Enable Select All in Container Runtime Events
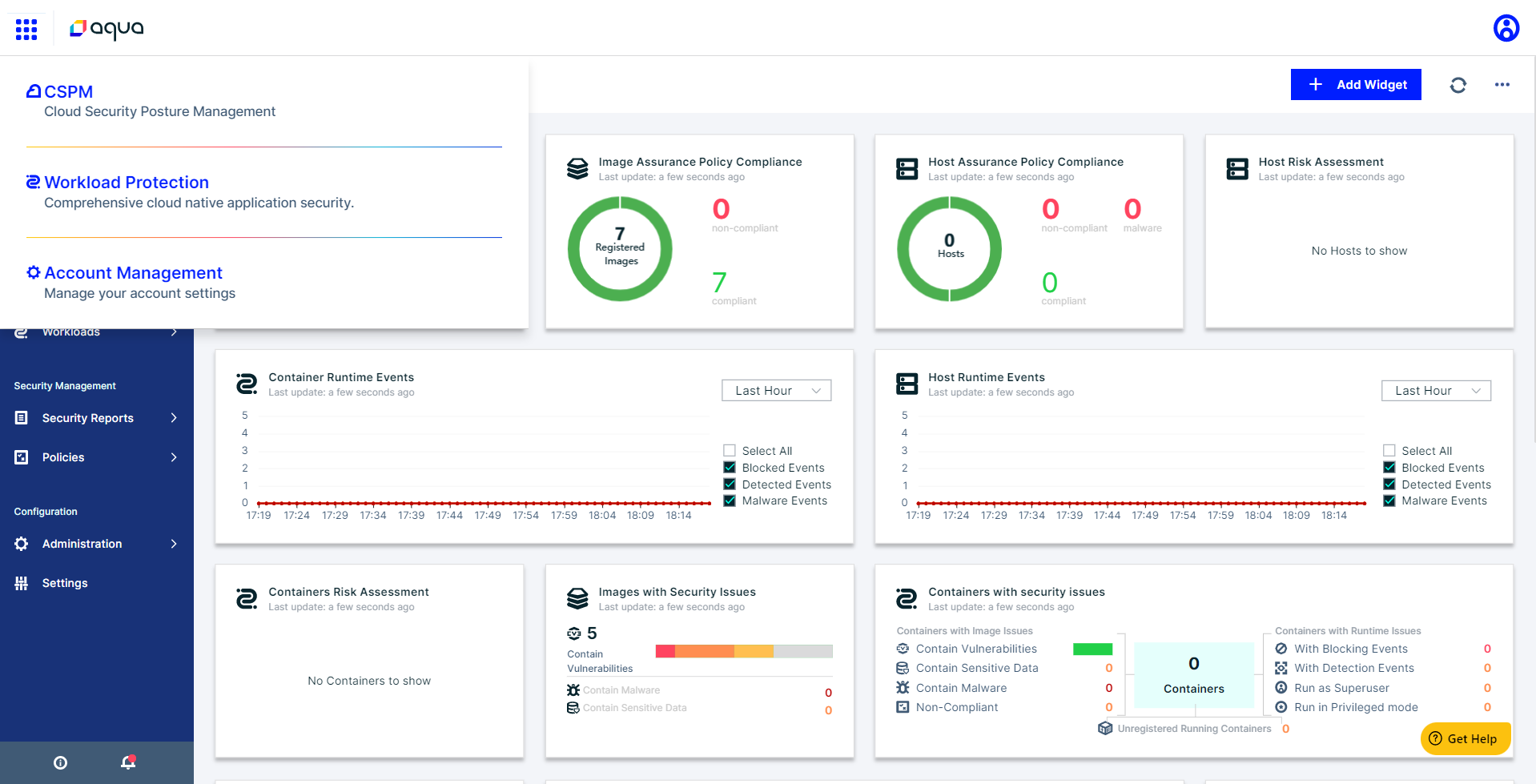Screen dimensions: 1536x784 point(730,451)
